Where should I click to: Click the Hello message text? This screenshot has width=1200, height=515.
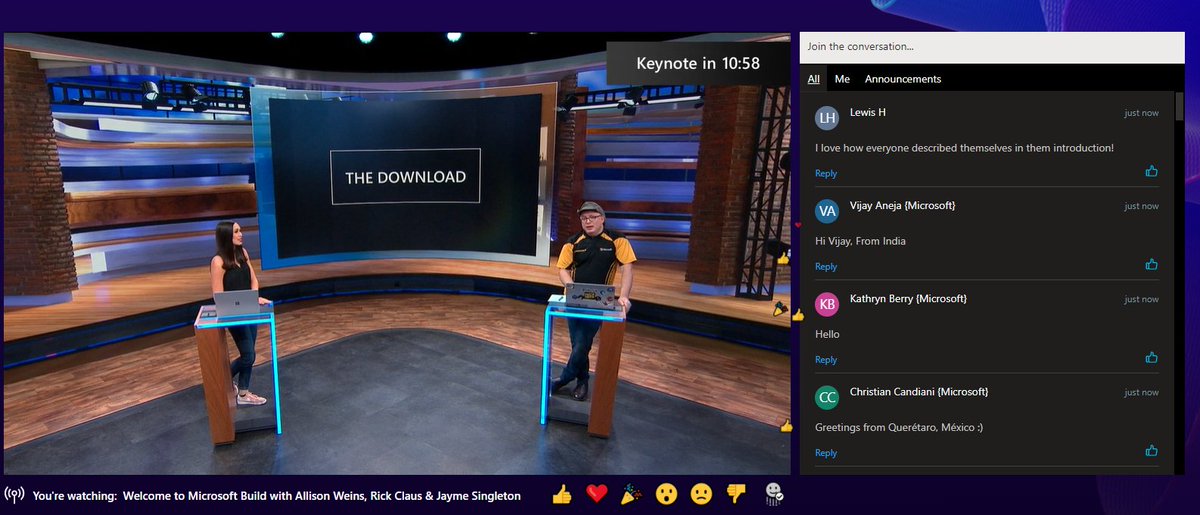tap(827, 334)
